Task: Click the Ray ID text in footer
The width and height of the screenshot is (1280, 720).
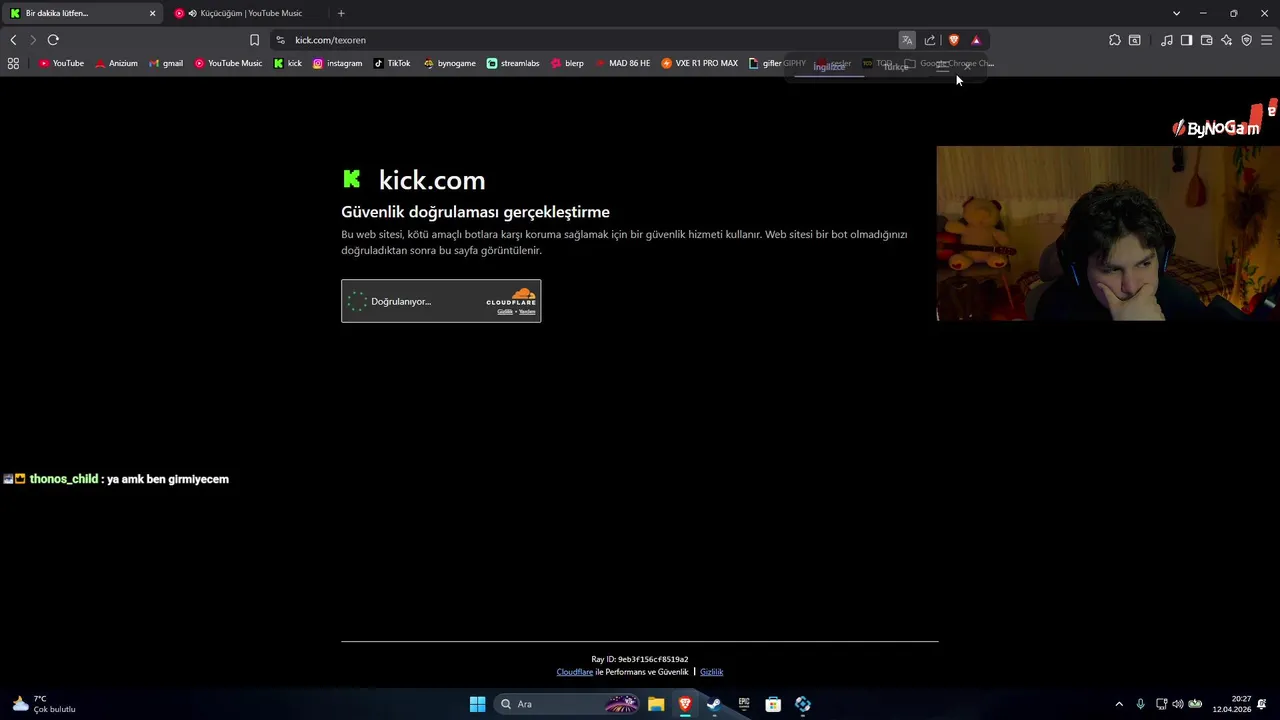Action: tap(640, 659)
